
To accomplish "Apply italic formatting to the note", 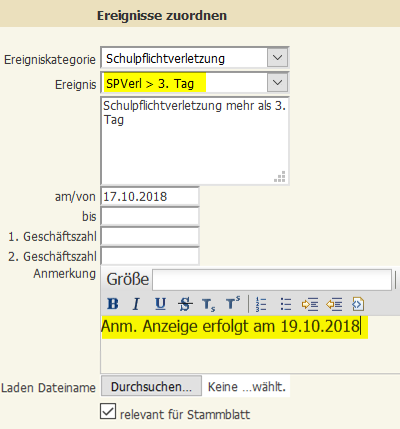I will click(136, 304).
